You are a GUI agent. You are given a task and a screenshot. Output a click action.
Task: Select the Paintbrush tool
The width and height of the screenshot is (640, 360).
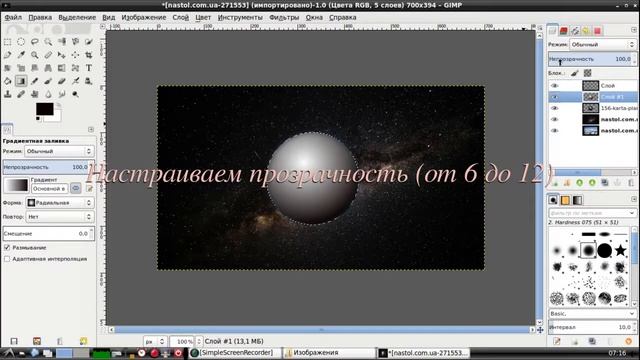pyautogui.click(x=48, y=81)
